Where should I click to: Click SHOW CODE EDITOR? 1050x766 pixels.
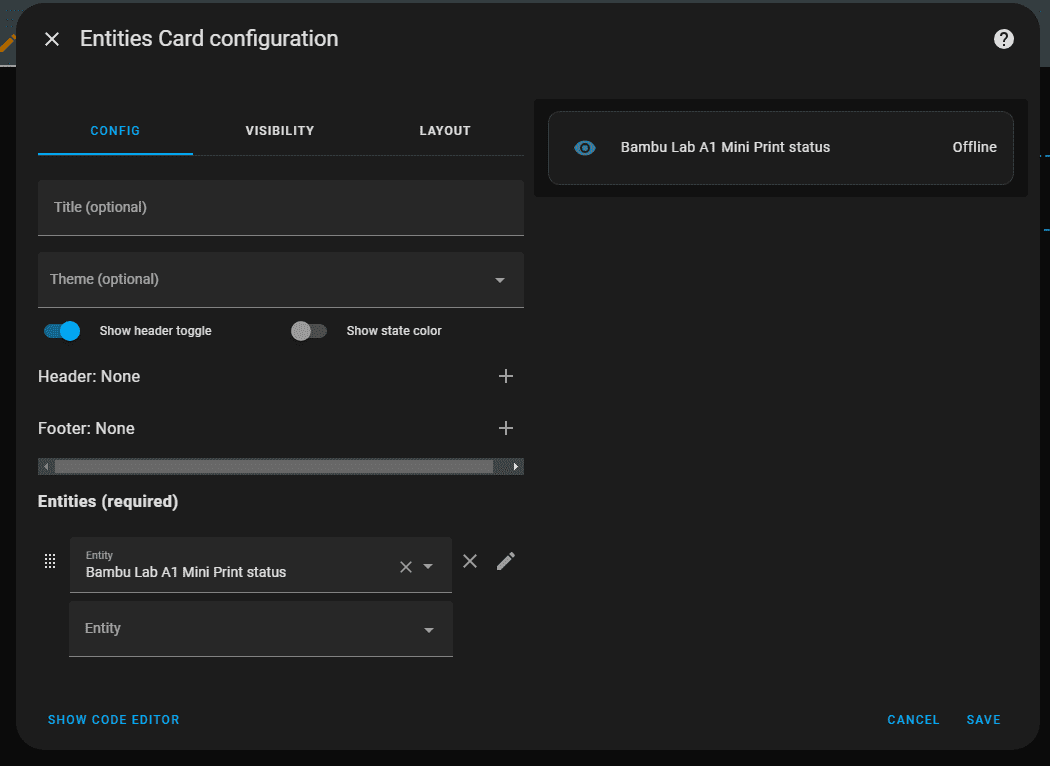(x=113, y=719)
